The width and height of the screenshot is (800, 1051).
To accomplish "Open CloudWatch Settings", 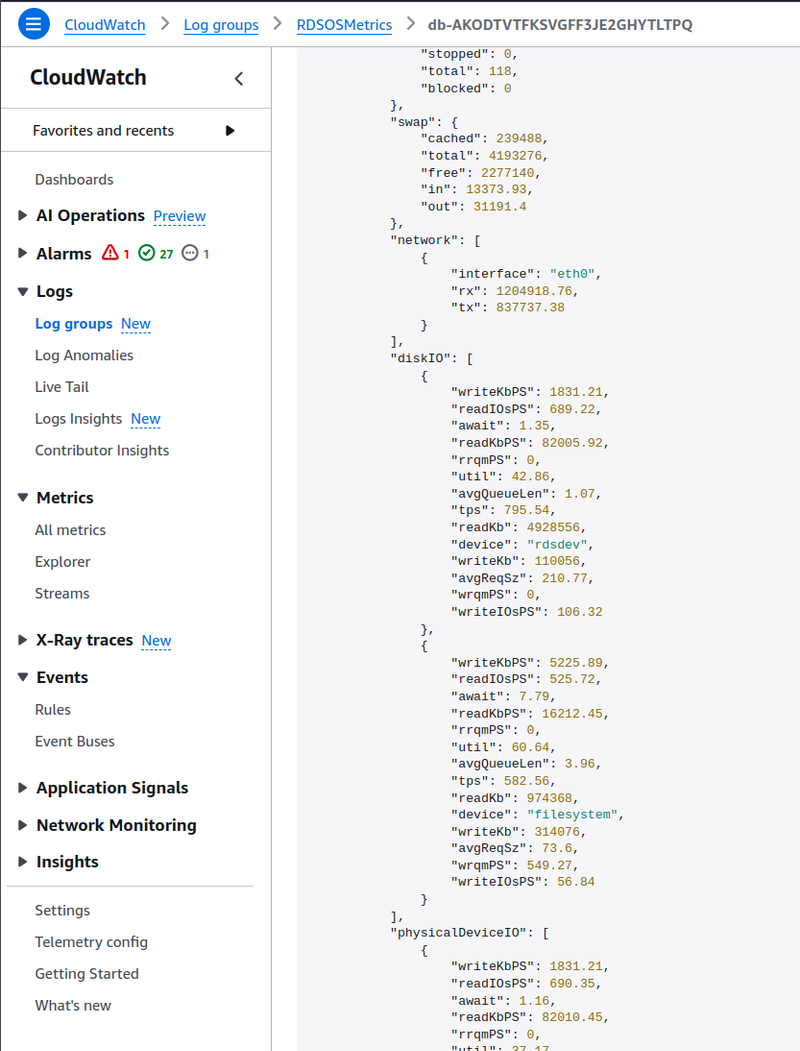I will click(62, 910).
